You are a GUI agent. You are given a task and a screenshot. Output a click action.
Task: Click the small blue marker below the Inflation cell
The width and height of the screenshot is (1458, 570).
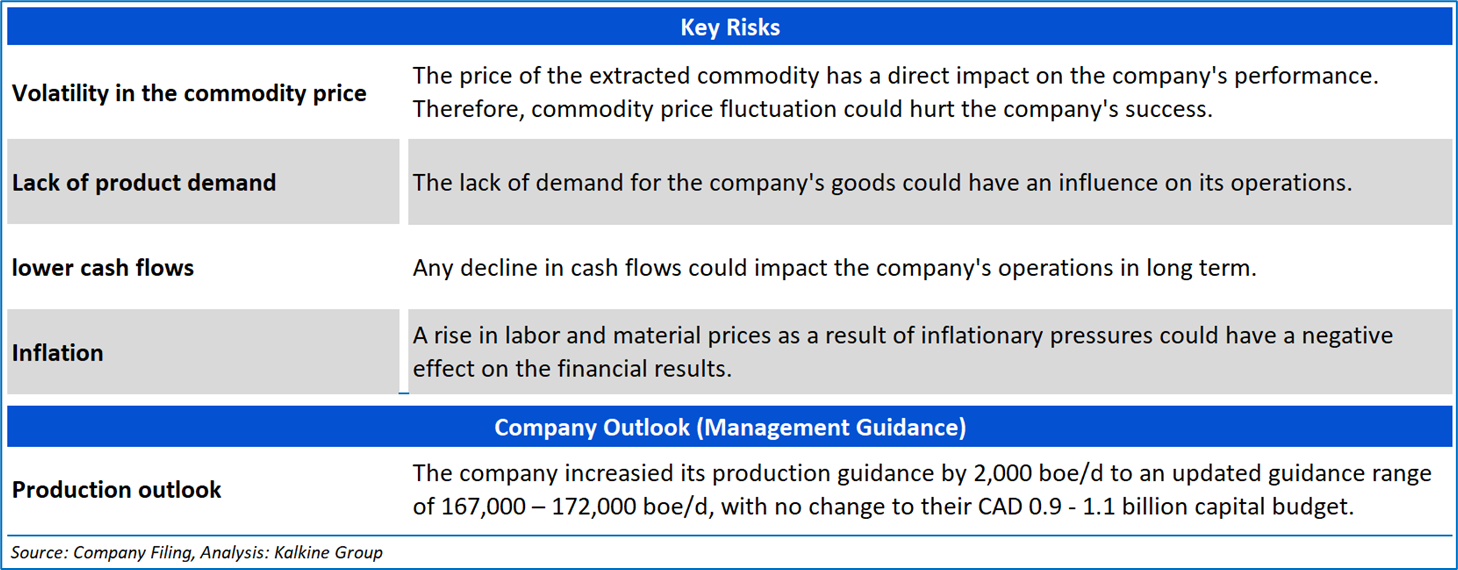tap(403, 393)
